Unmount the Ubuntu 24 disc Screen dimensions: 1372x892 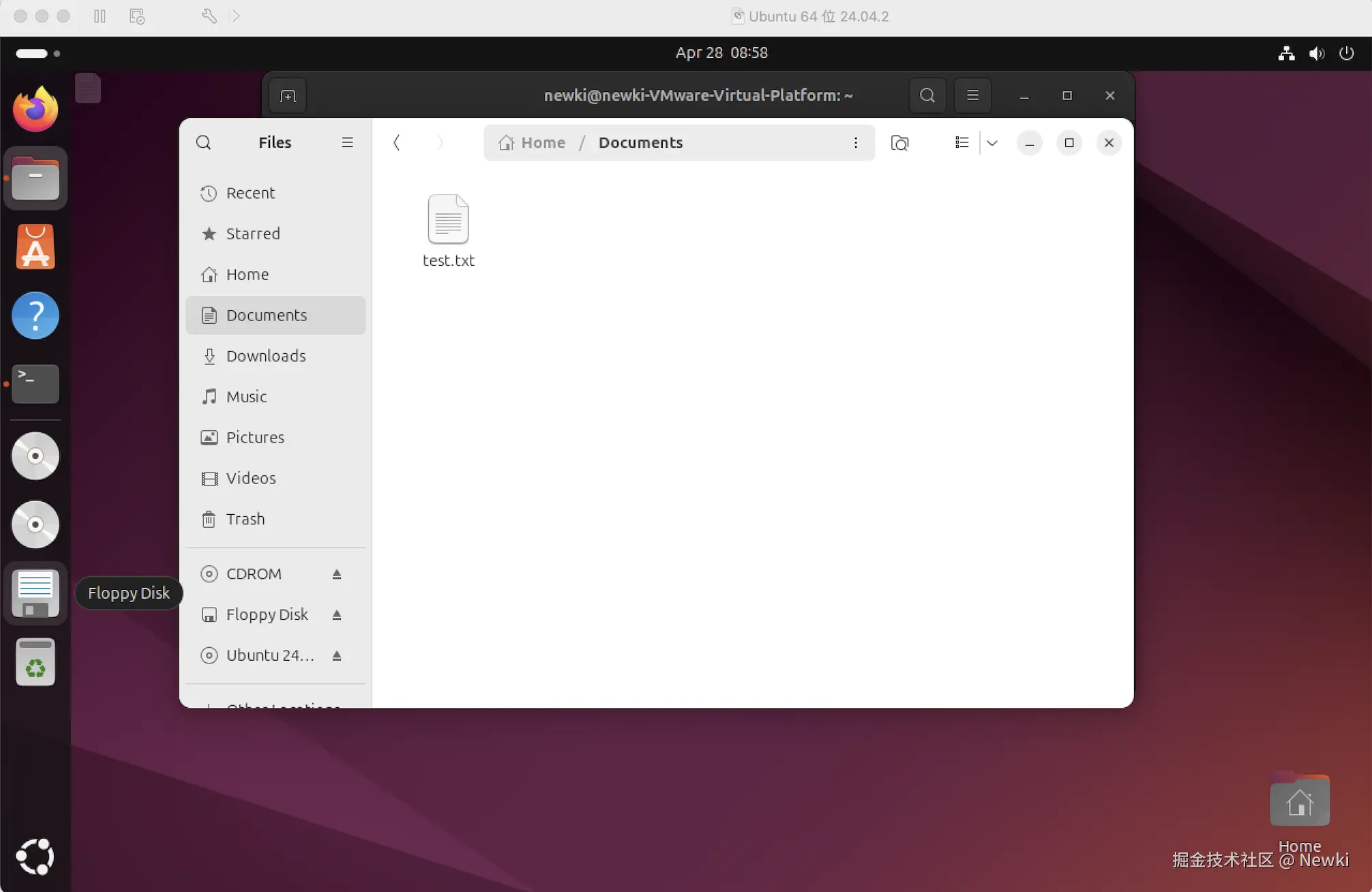coord(336,656)
